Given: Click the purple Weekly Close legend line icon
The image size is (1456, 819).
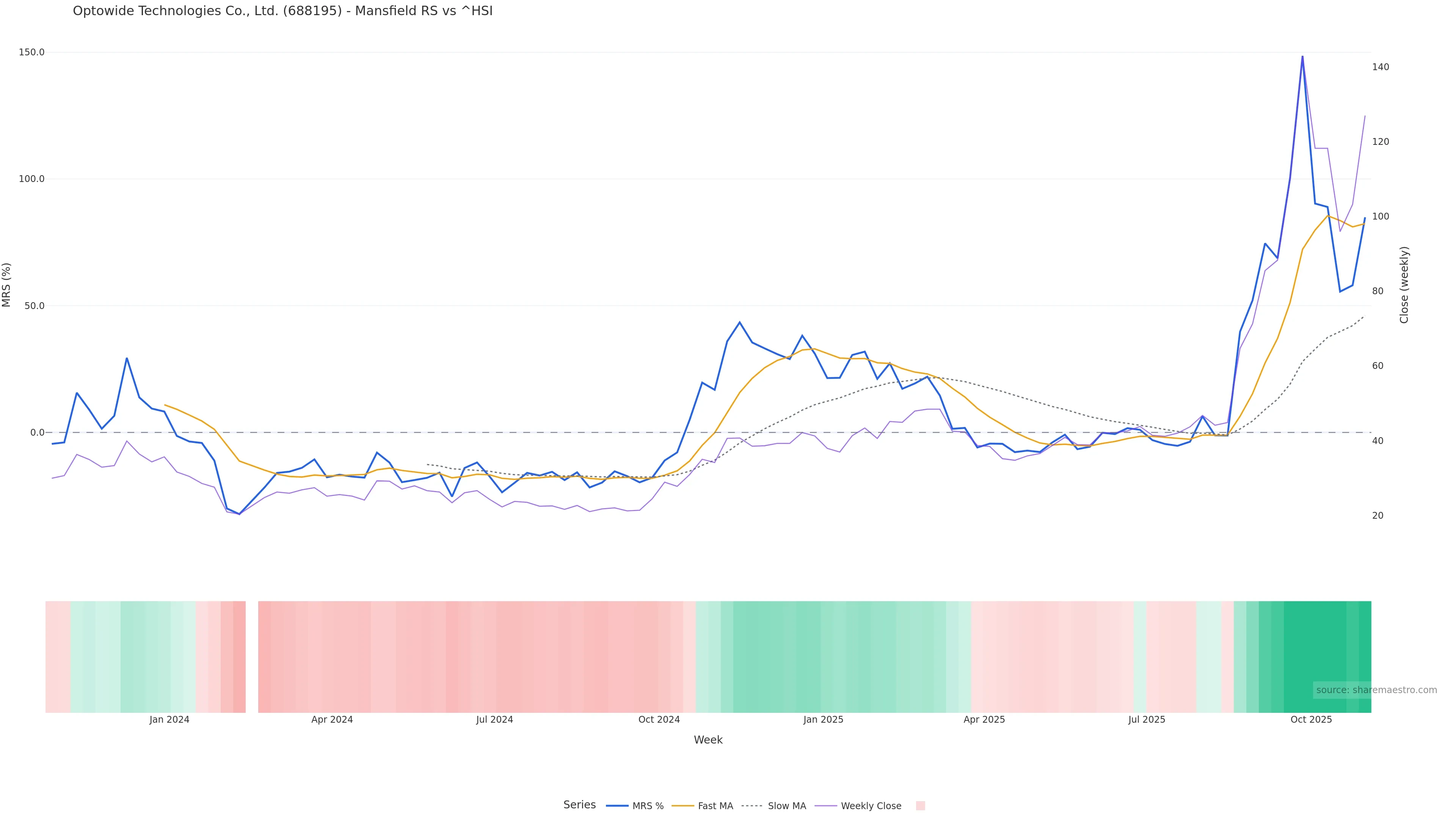Looking at the screenshot, I should [x=826, y=806].
